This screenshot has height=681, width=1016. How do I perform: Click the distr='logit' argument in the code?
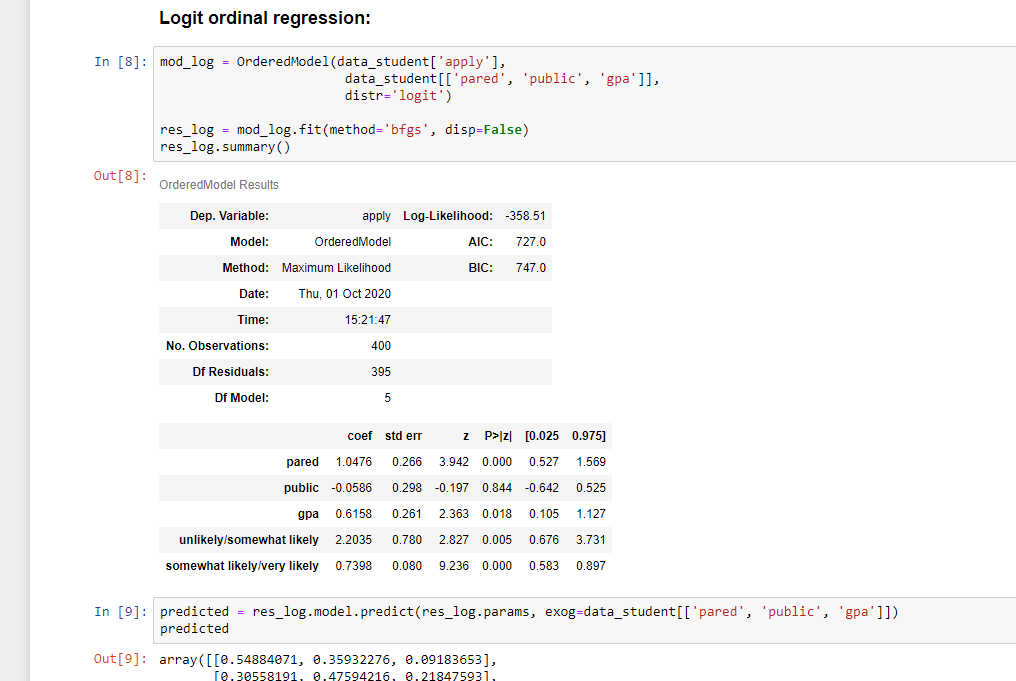point(394,94)
